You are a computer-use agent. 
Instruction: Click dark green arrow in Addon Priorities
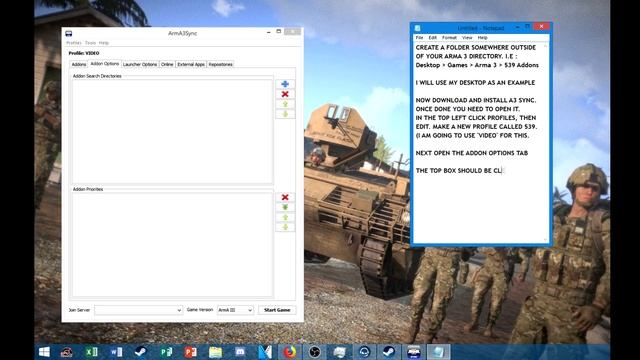(x=285, y=207)
